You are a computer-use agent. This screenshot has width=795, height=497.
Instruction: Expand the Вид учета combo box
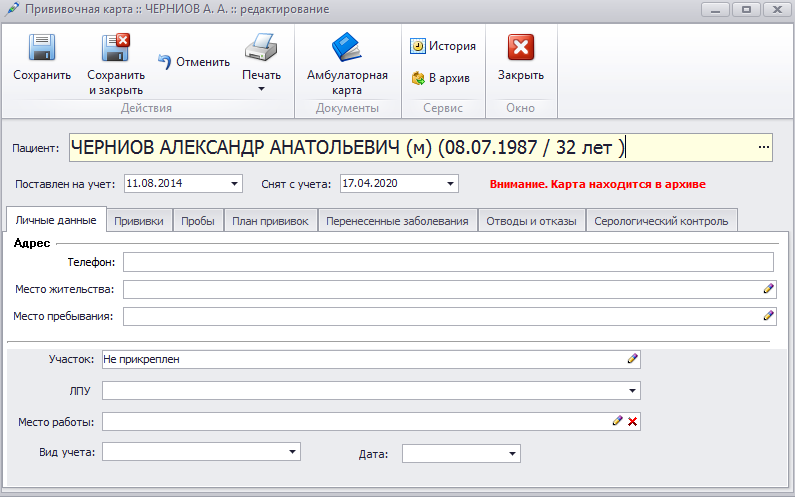point(292,453)
